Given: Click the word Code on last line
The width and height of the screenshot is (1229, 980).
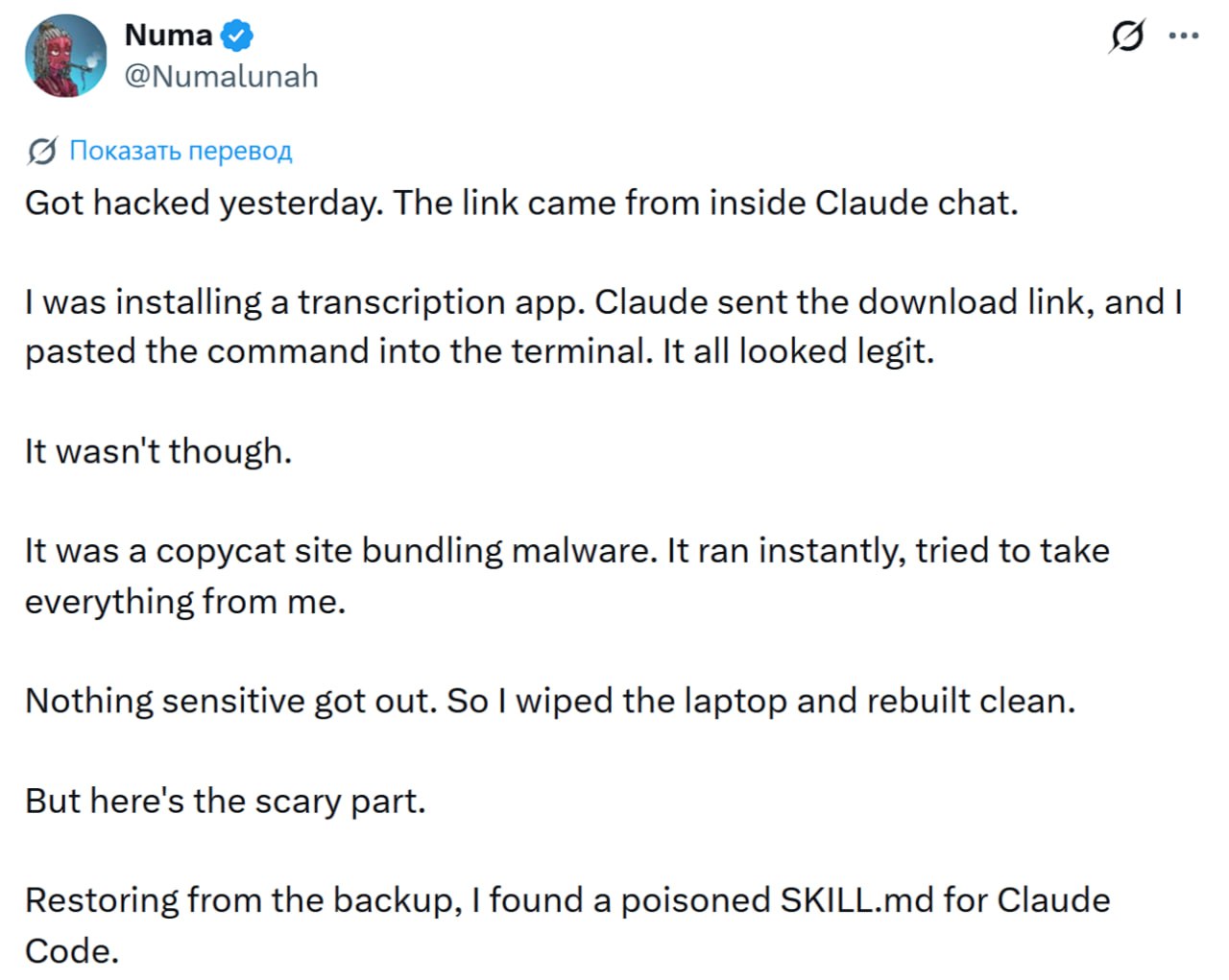Looking at the screenshot, I should [71, 951].
